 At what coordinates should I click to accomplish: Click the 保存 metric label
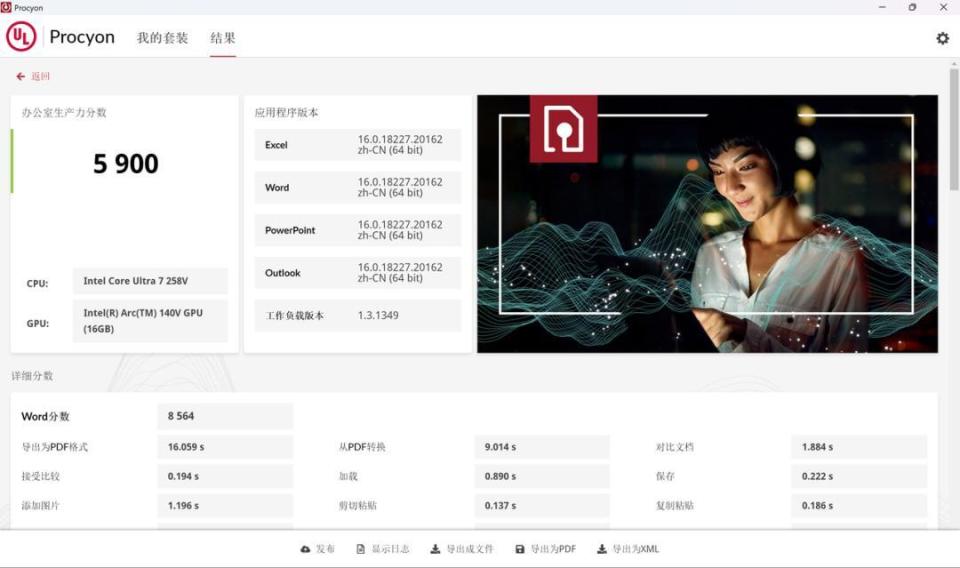click(665, 476)
